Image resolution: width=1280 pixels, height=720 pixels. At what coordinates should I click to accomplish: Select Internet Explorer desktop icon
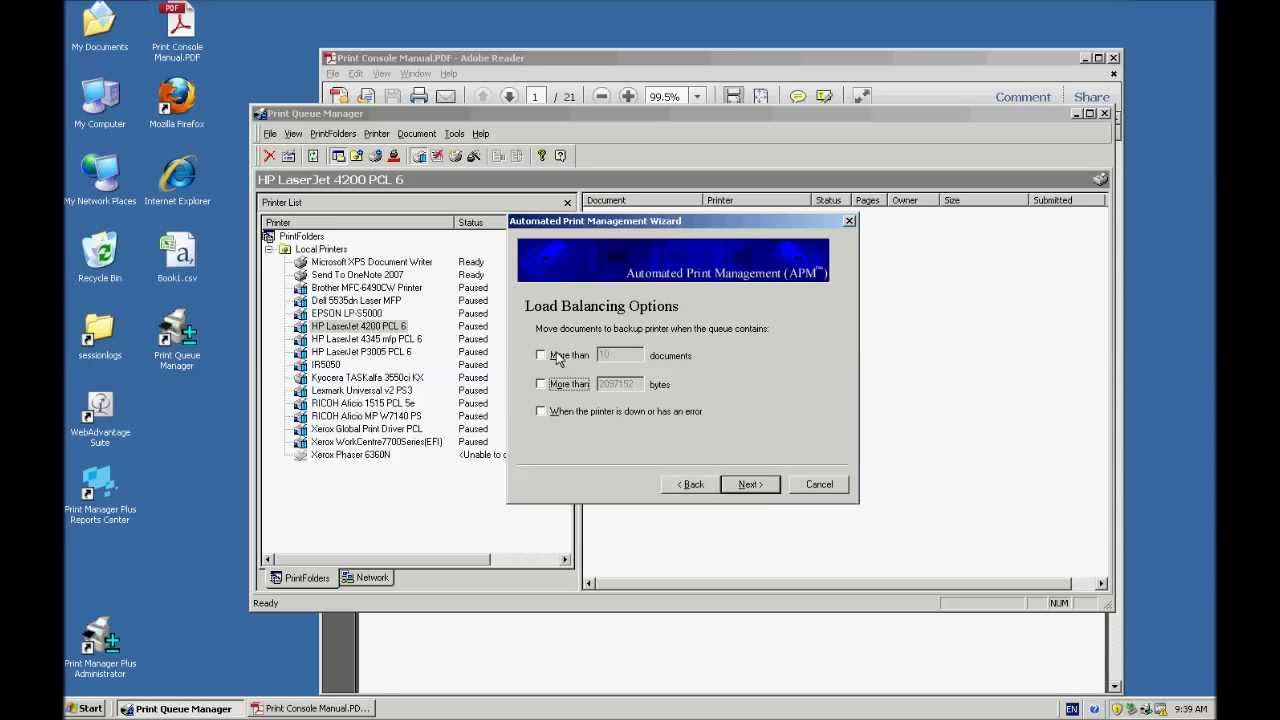[x=177, y=181]
